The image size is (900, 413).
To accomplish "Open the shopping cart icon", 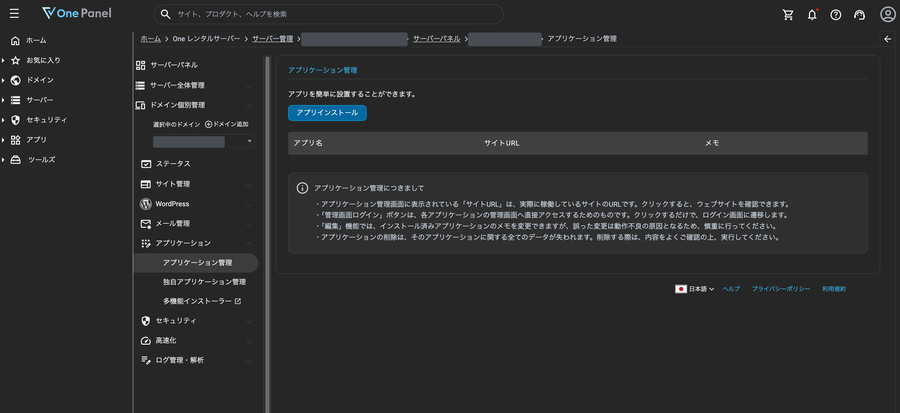I will pyautogui.click(x=788, y=15).
